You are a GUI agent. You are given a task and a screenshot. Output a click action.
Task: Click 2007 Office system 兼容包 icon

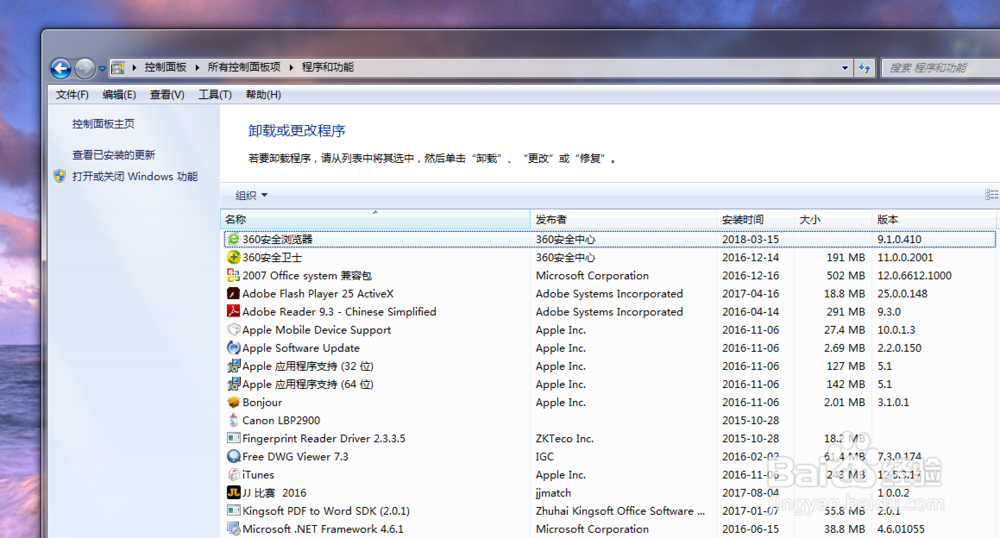(x=233, y=275)
